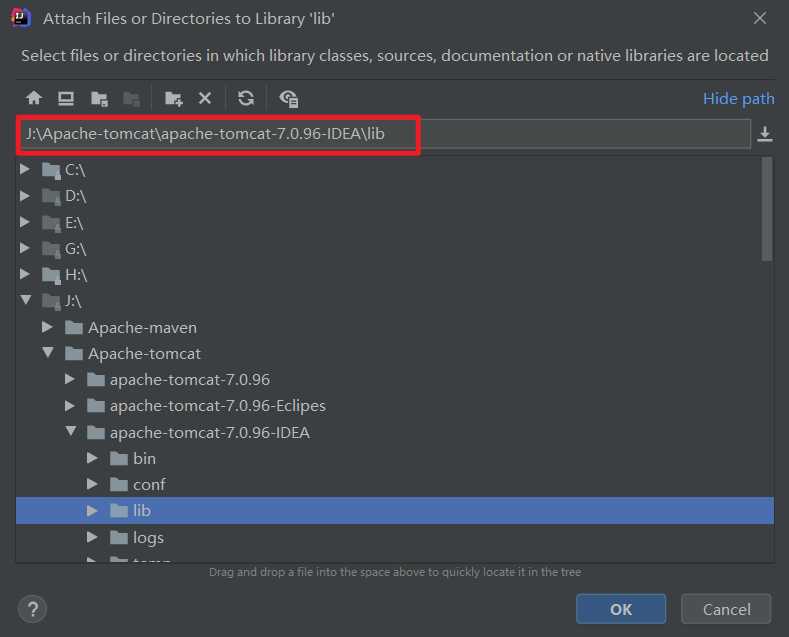Collapse the Apache-tomcat folder
Viewport: 789px width, 637px height.
click(48, 353)
